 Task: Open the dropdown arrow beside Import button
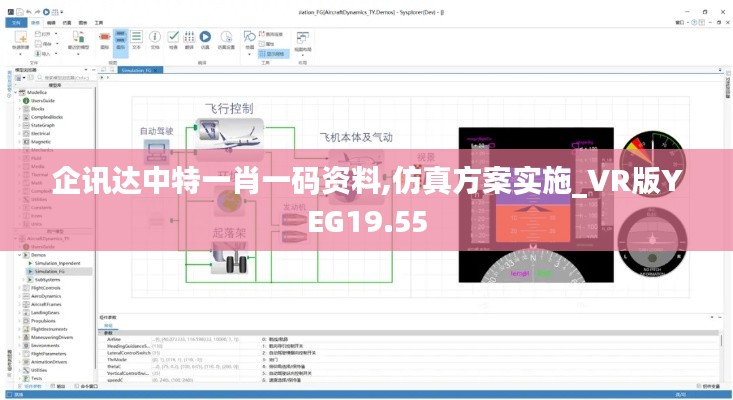pos(57,54)
